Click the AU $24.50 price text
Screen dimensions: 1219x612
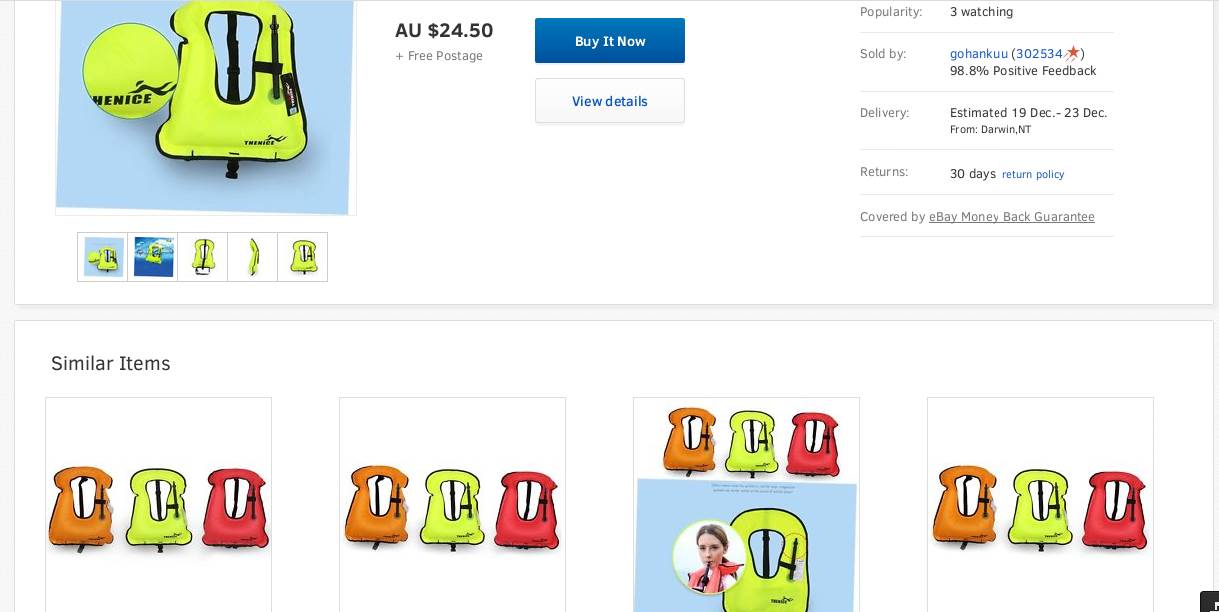point(444,30)
